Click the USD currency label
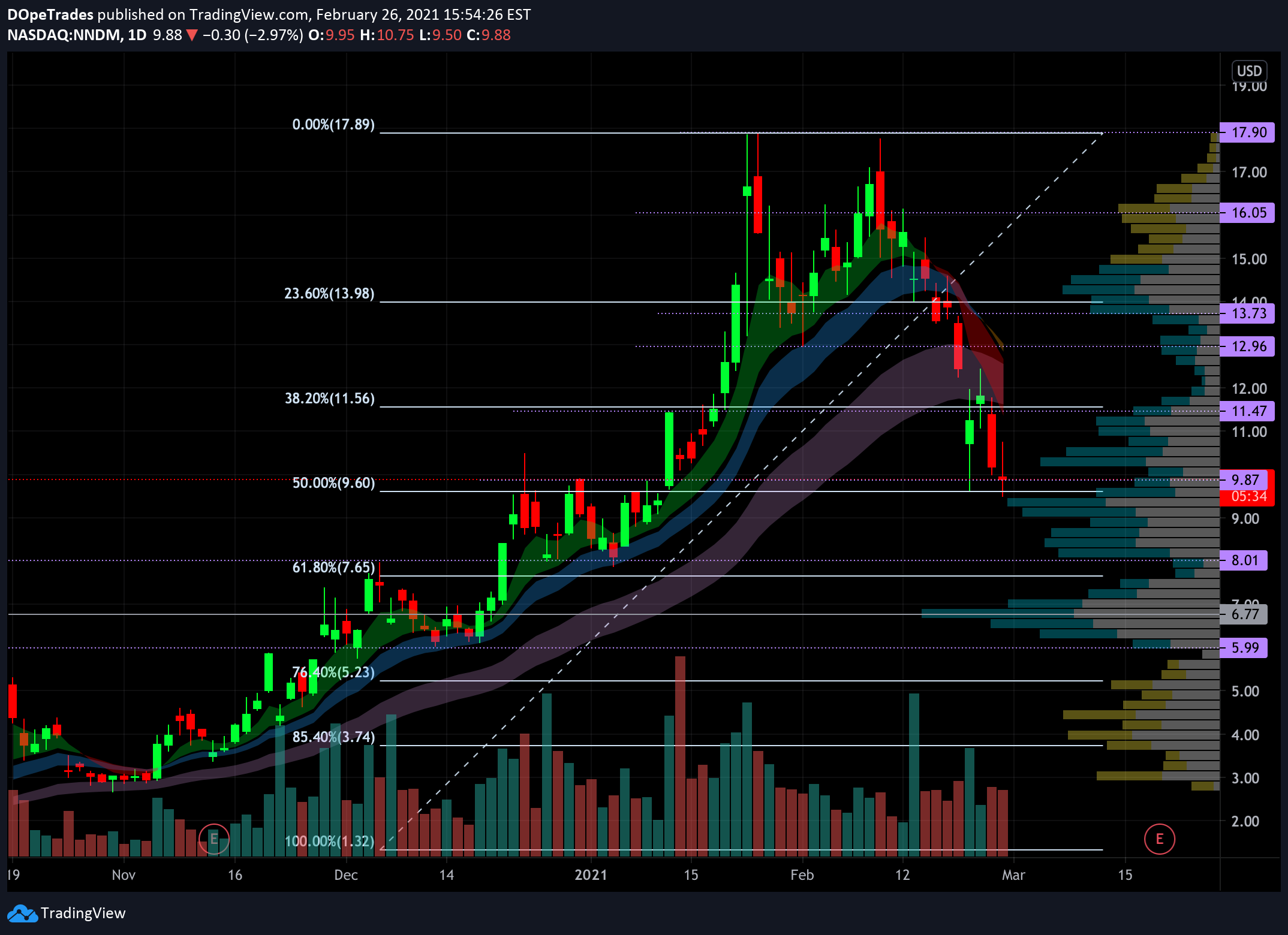1288x935 pixels. click(x=1249, y=71)
